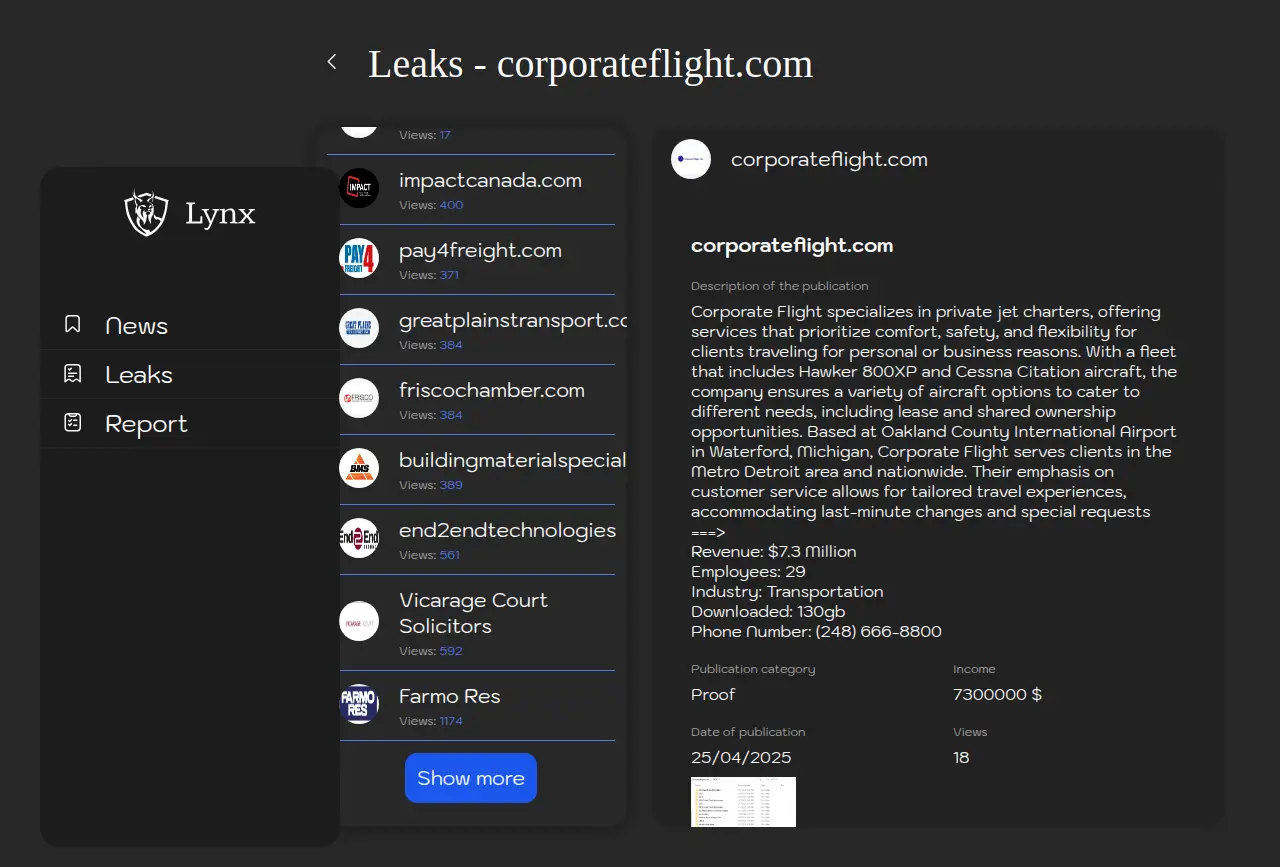Open the News menu item

point(136,326)
